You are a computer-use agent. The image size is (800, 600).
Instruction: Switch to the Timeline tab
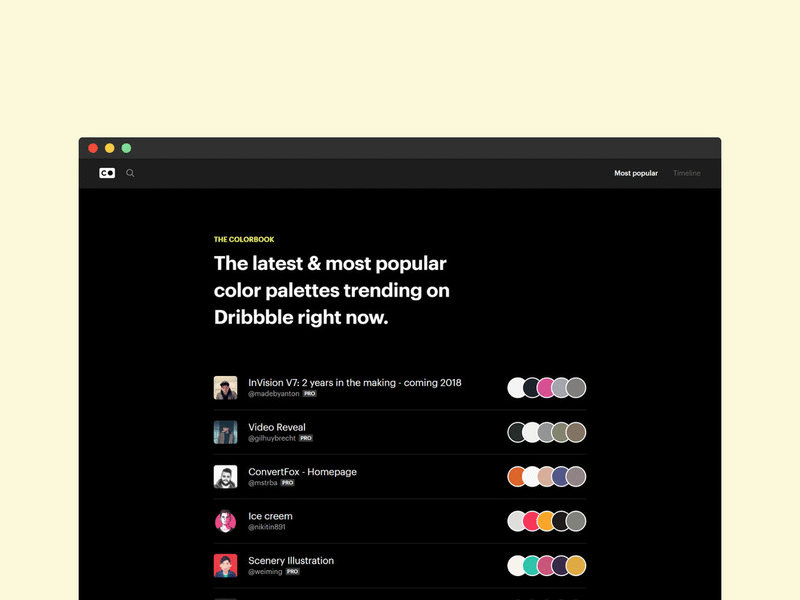click(688, 173)
